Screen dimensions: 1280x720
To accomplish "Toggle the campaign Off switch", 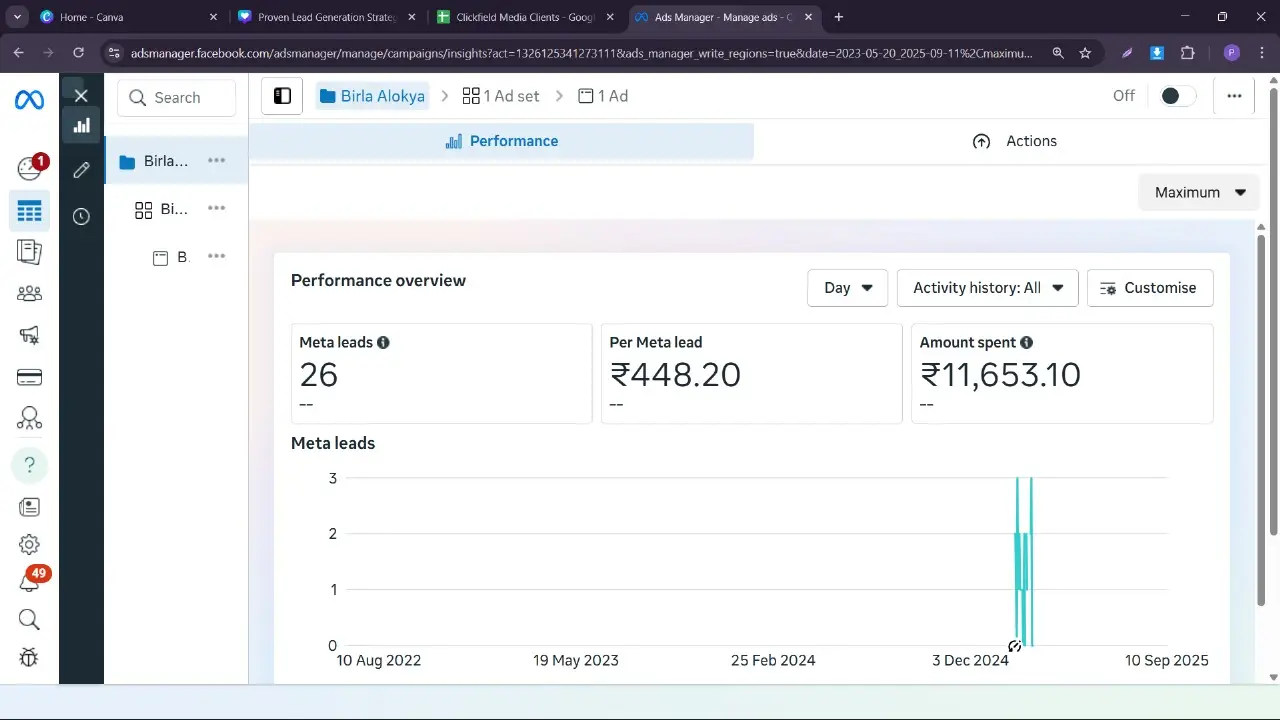I will click(x=1177, y=96).
